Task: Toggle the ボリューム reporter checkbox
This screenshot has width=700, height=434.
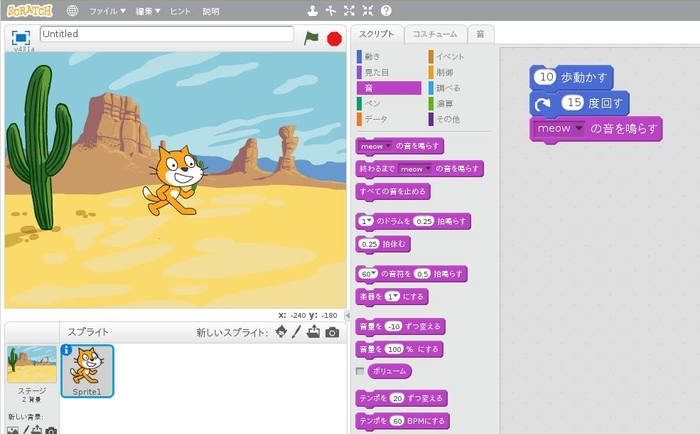Action: point(360,371)
